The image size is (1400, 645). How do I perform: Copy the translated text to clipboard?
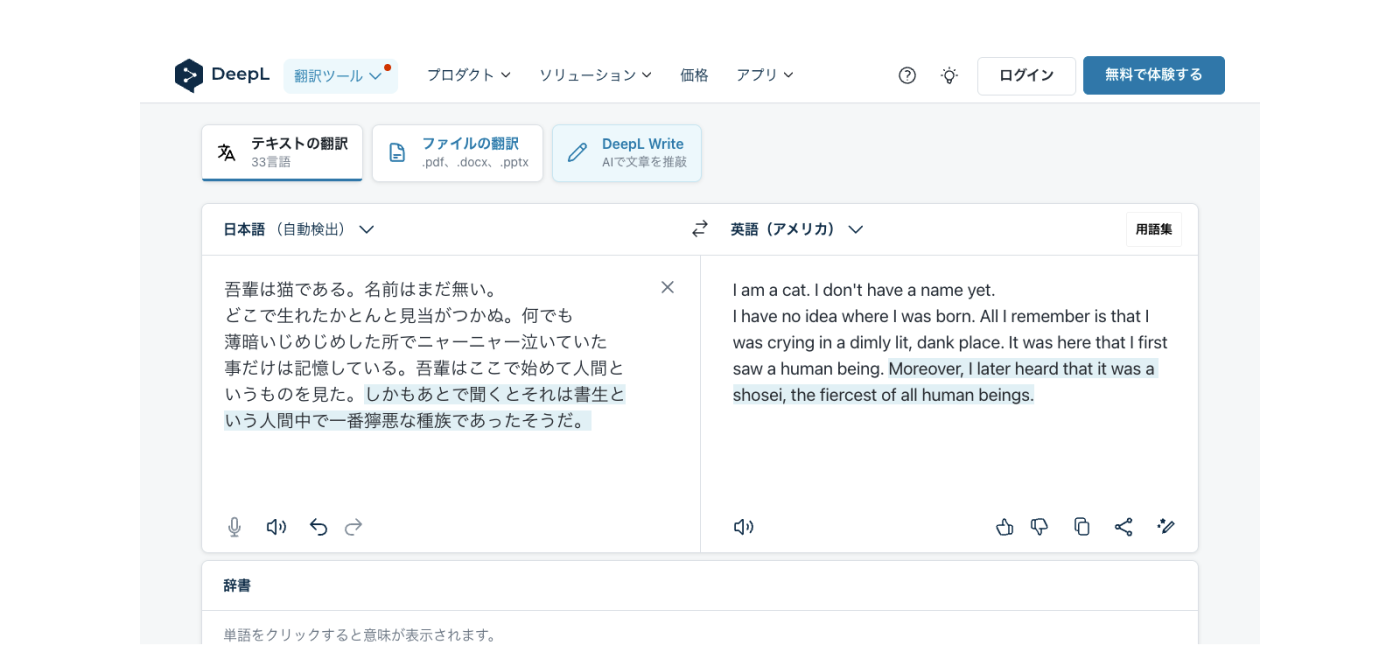pyautogui.click(x=1081, y=527)
